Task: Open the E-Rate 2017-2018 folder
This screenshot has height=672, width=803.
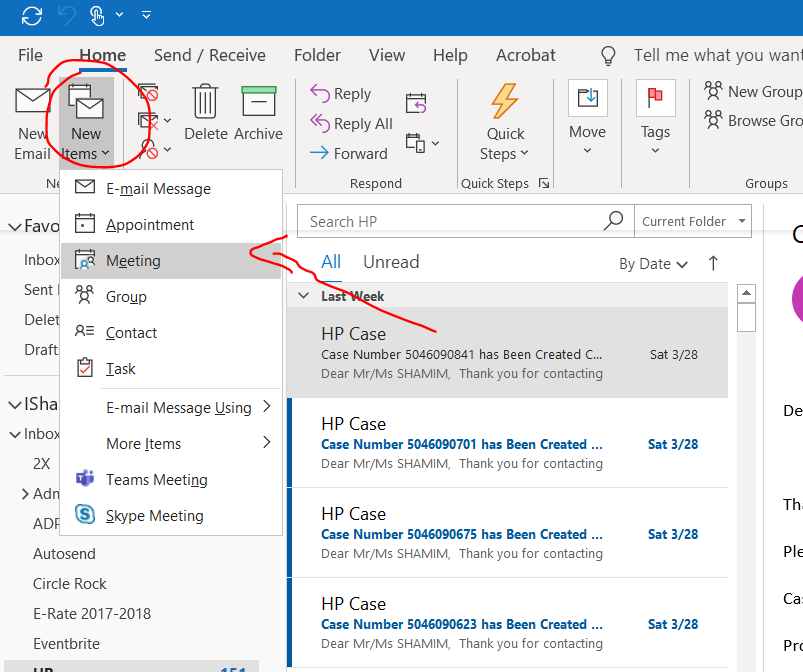Action: (x=92, y=614)
